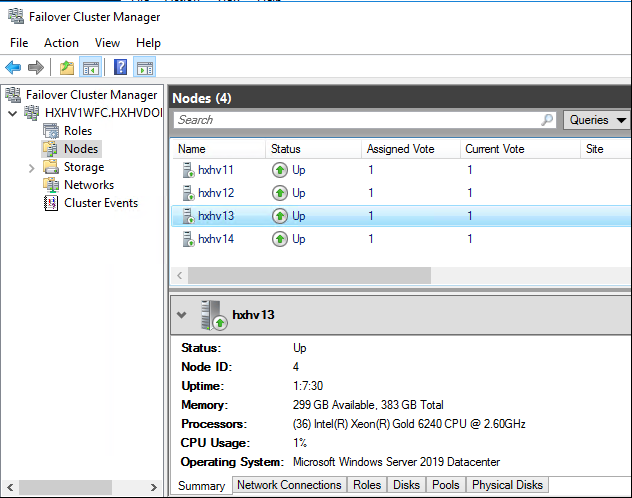This screenshot has width=632, height=498.
Task: Click the Back arrow toolbar icon
Action: (x=13, y=67)
